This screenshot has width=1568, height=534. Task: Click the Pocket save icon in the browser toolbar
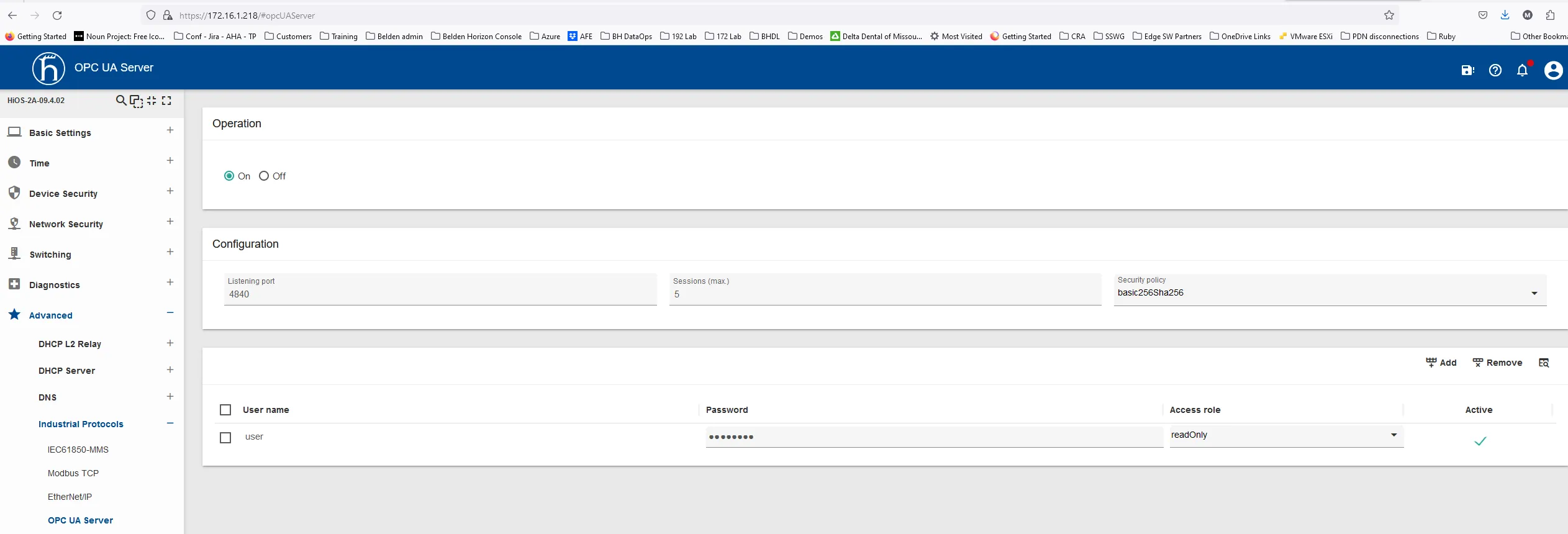1483,15
